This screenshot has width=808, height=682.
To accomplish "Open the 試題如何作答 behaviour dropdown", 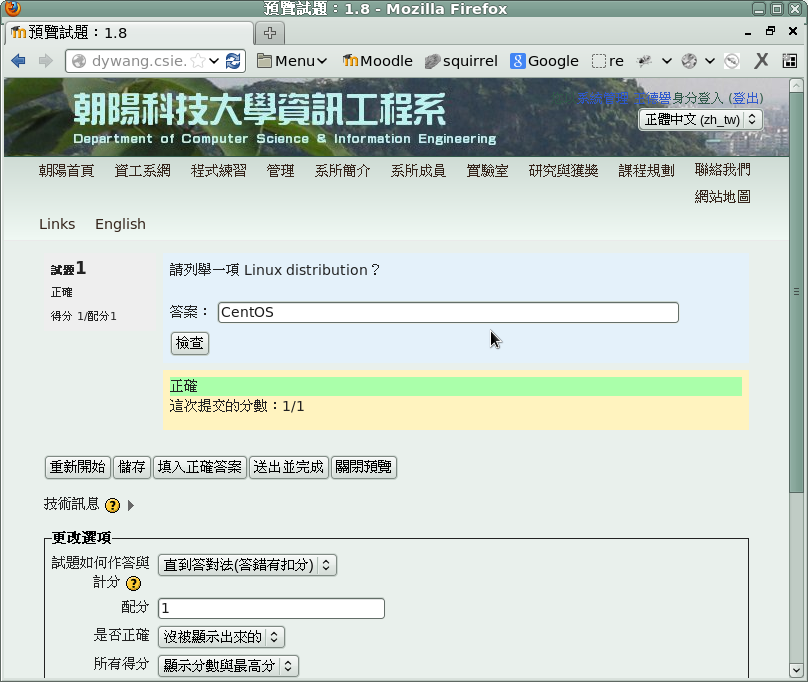I will point(247,565).
